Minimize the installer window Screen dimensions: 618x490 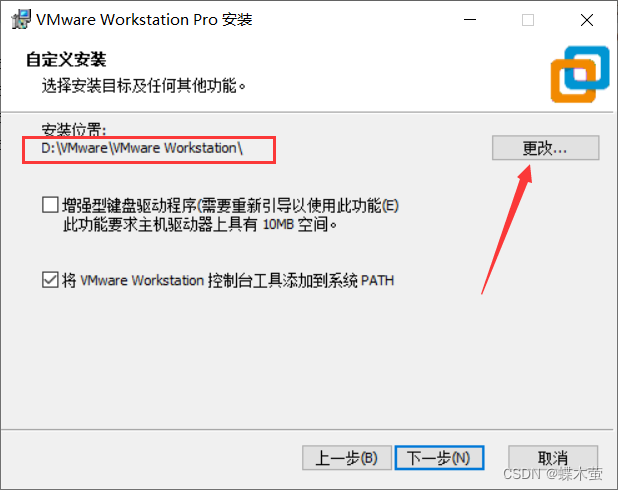[470, 20]
